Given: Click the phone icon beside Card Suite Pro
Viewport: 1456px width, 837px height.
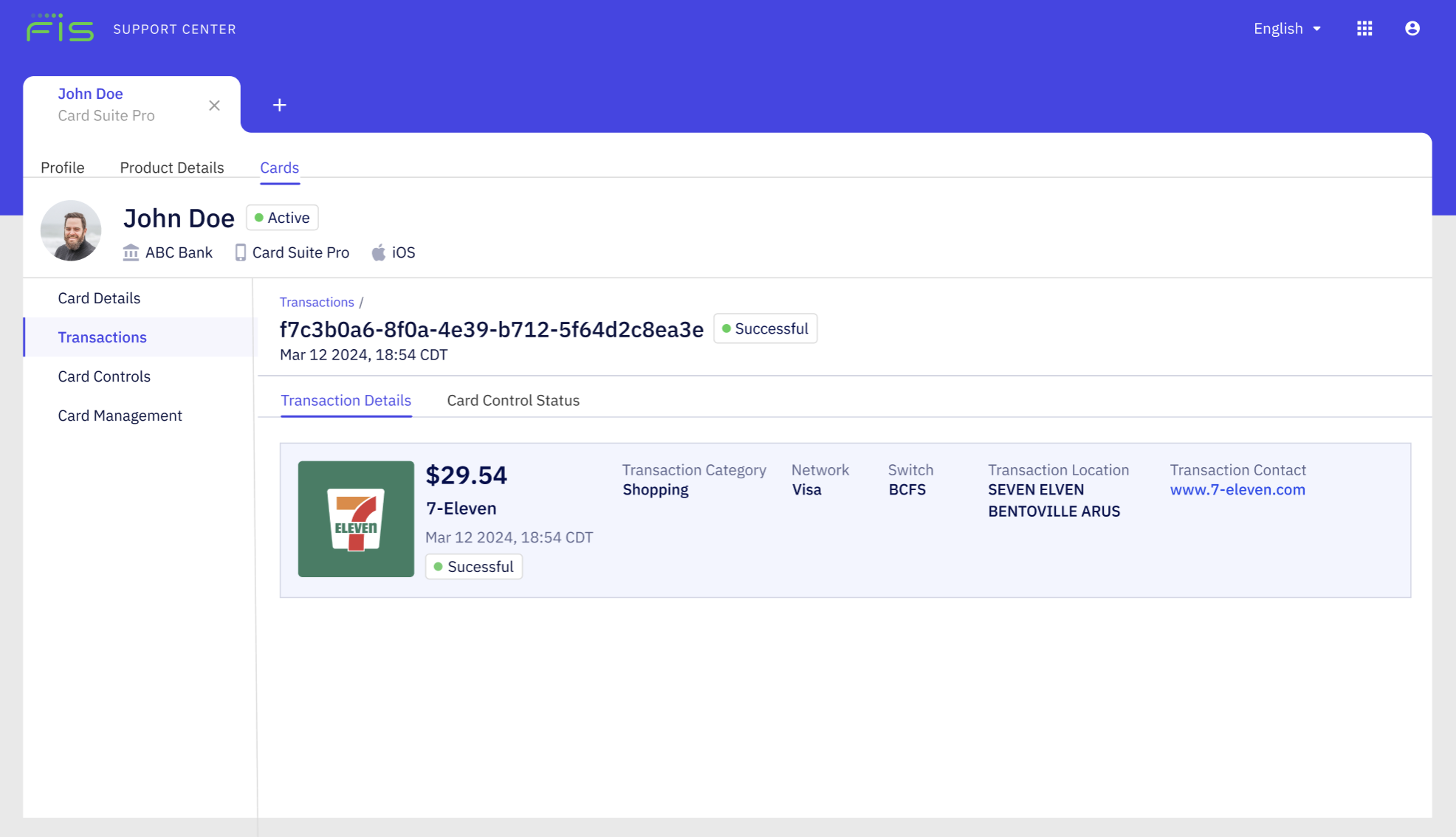Looking at the screenshot, I should (238, 252).
